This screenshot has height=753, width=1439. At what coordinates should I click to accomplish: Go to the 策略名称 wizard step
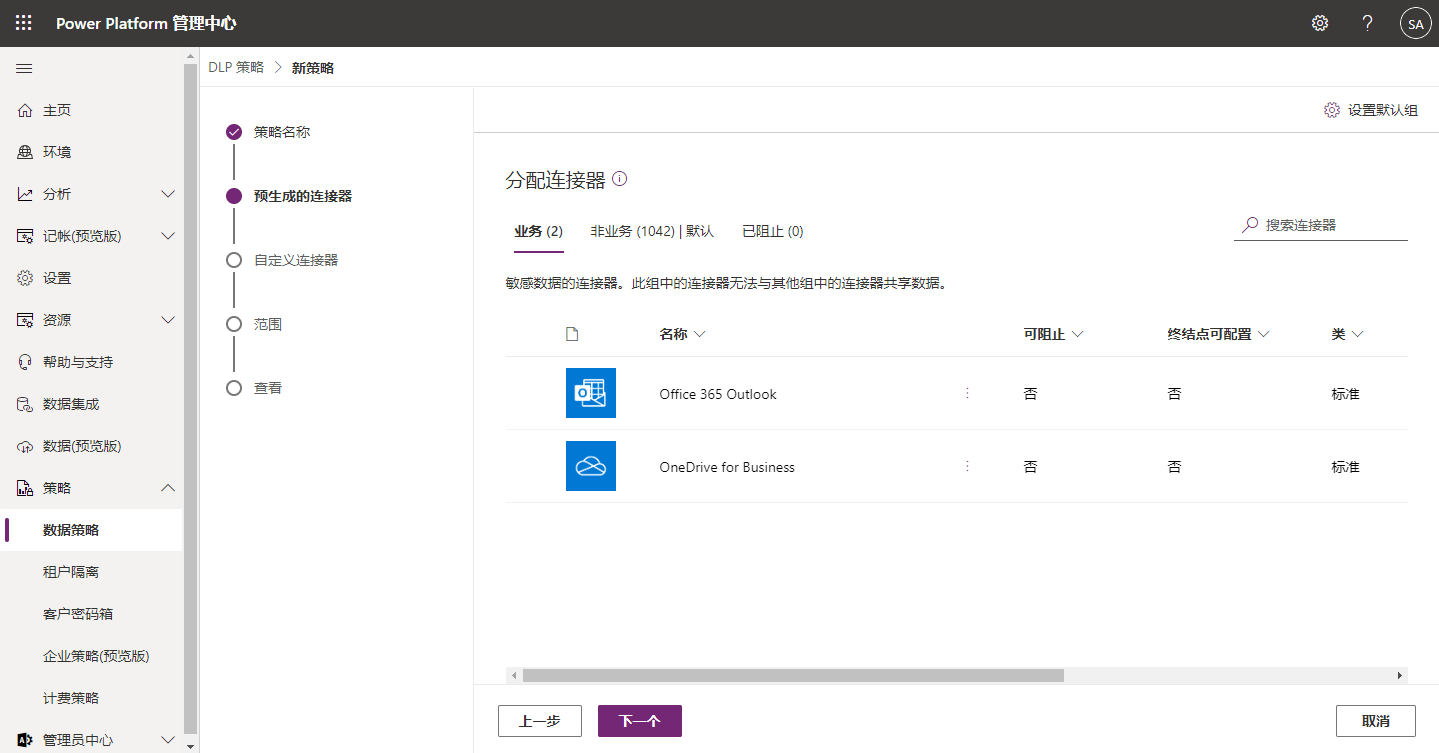pyautogui.click(x=281, y=132)
